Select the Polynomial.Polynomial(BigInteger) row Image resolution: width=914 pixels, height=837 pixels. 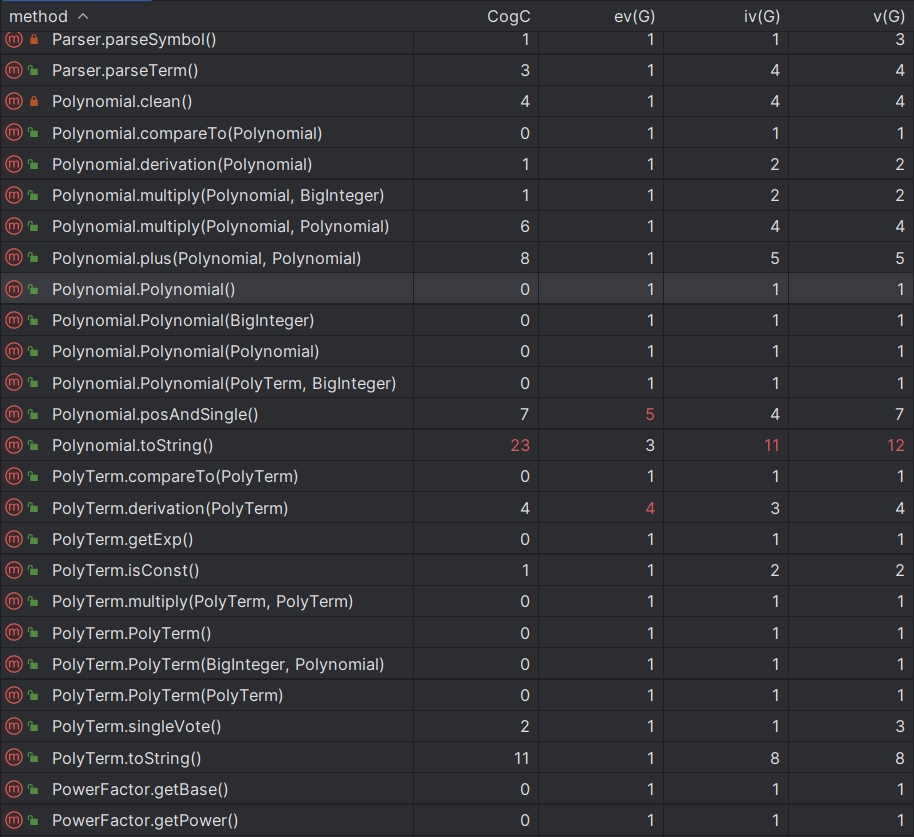[457, 321]
